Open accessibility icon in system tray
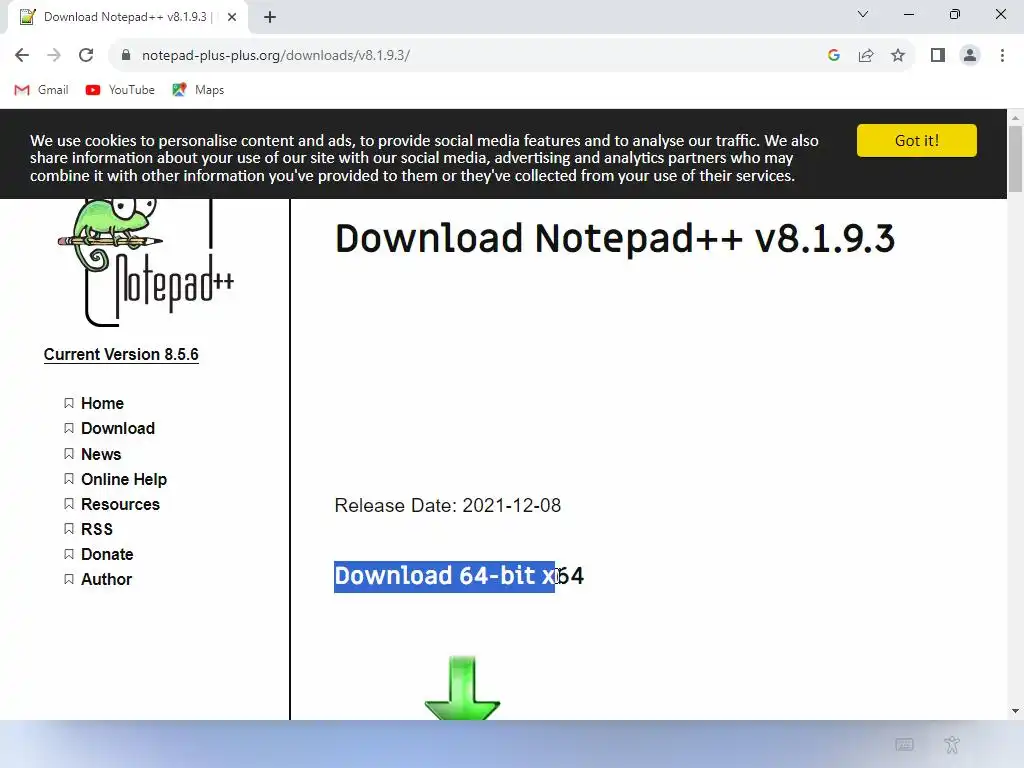 coord(952,744)
